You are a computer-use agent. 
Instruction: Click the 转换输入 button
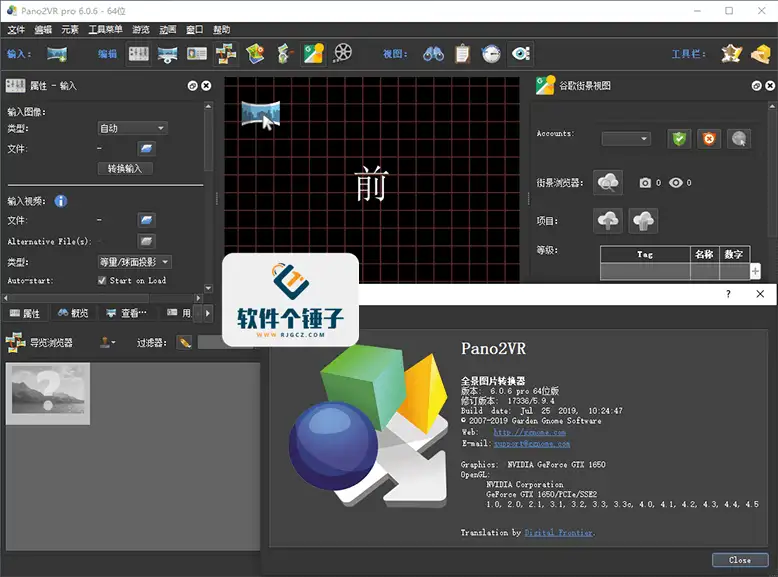125,169
